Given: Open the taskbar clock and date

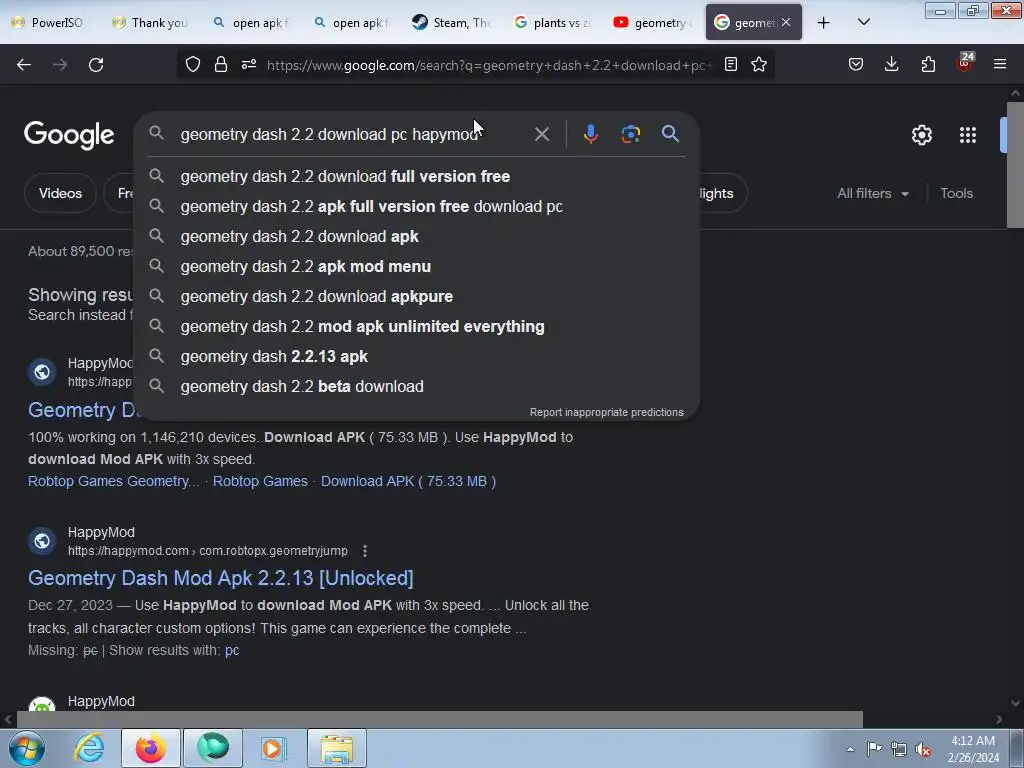Looking at the screenshot, I should click(x=973, y=749).
